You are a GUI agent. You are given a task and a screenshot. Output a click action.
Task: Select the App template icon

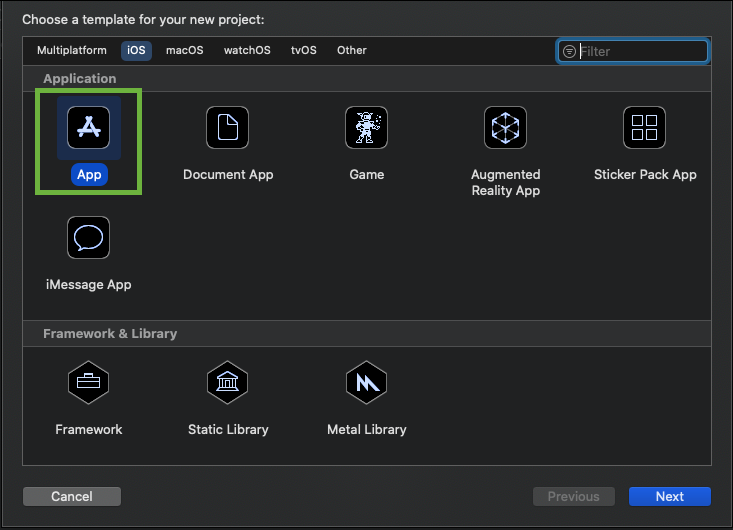88,128
